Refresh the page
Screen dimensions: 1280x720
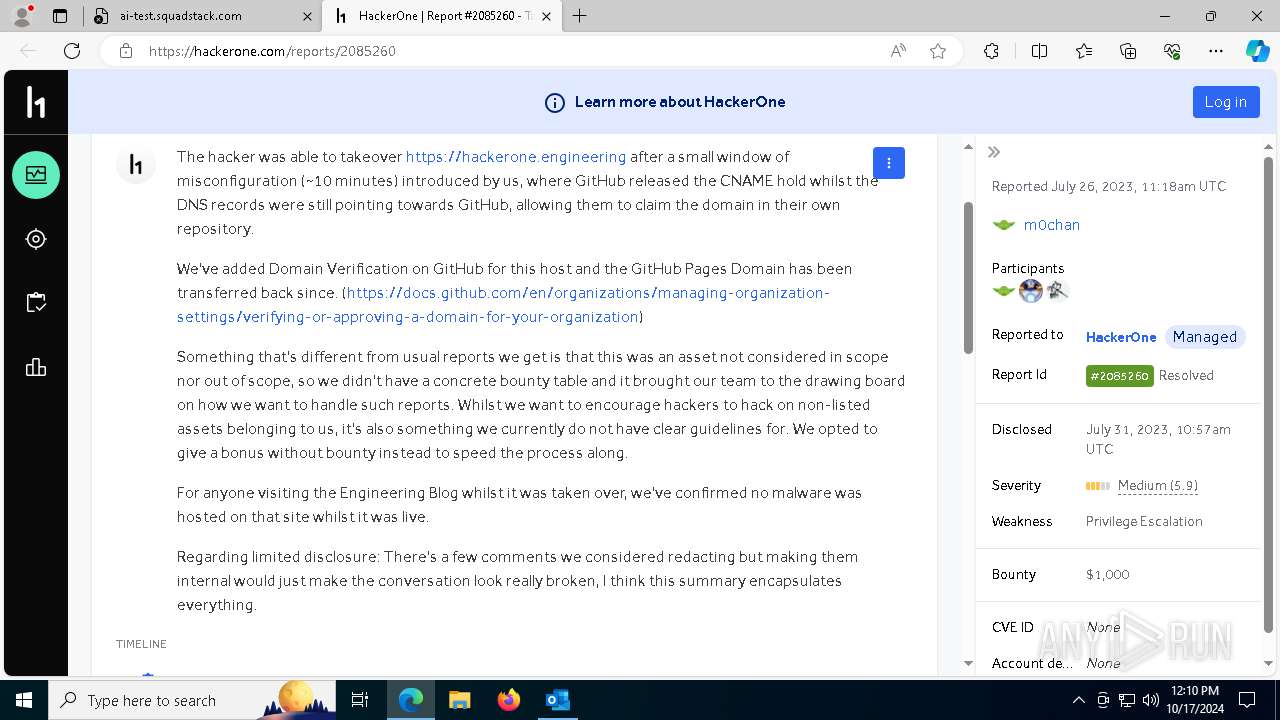(72, 51)
